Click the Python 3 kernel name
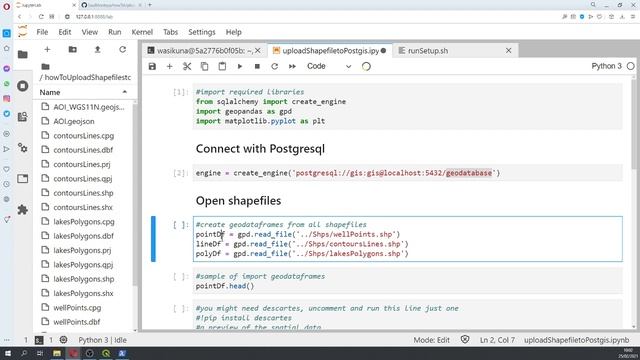 click(607, 66)
